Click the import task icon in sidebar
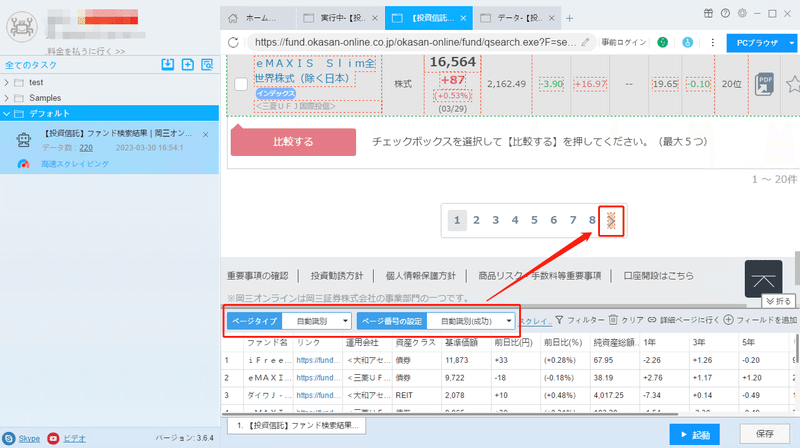800x448 pixels. [167, 64]
